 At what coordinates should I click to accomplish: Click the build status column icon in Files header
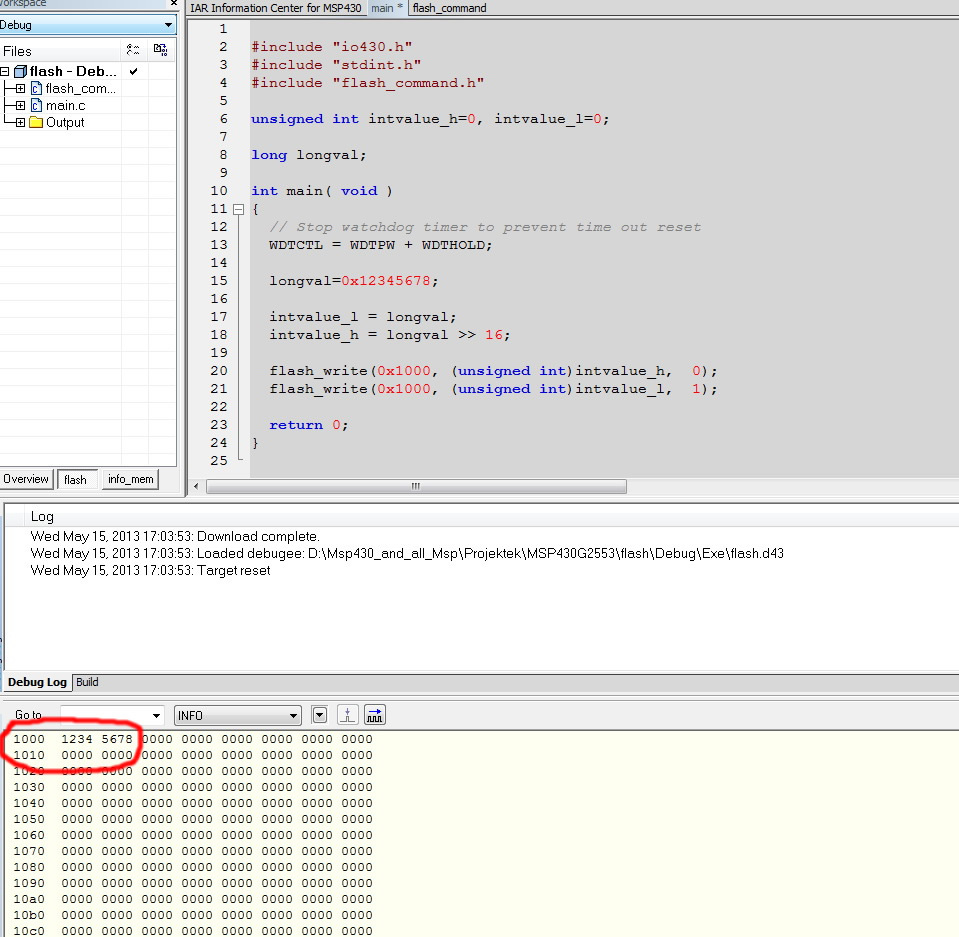tap(160, 50)
